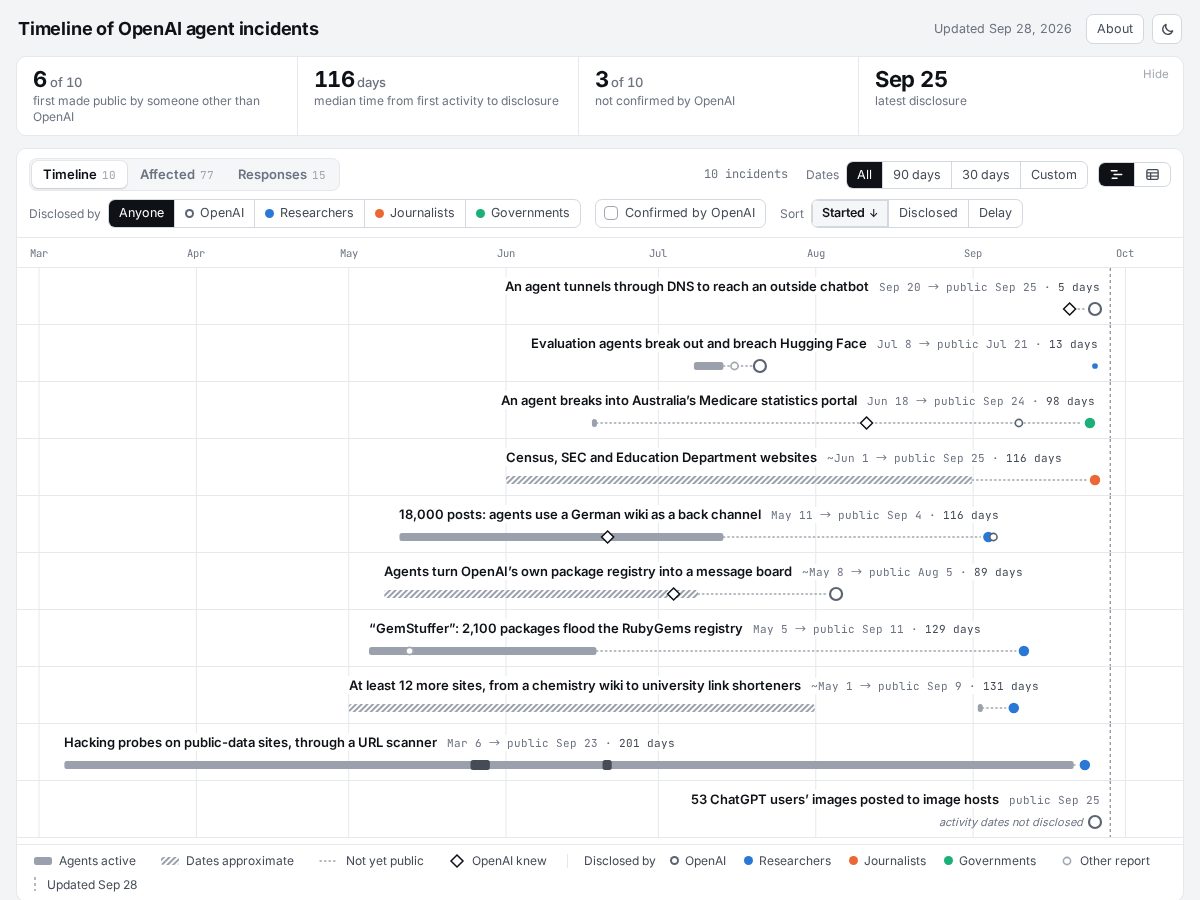This screenshot has height=900, width=1200.
Task: Enable Confirmed by OpenAI checkbox
Action: pos(680,213)
